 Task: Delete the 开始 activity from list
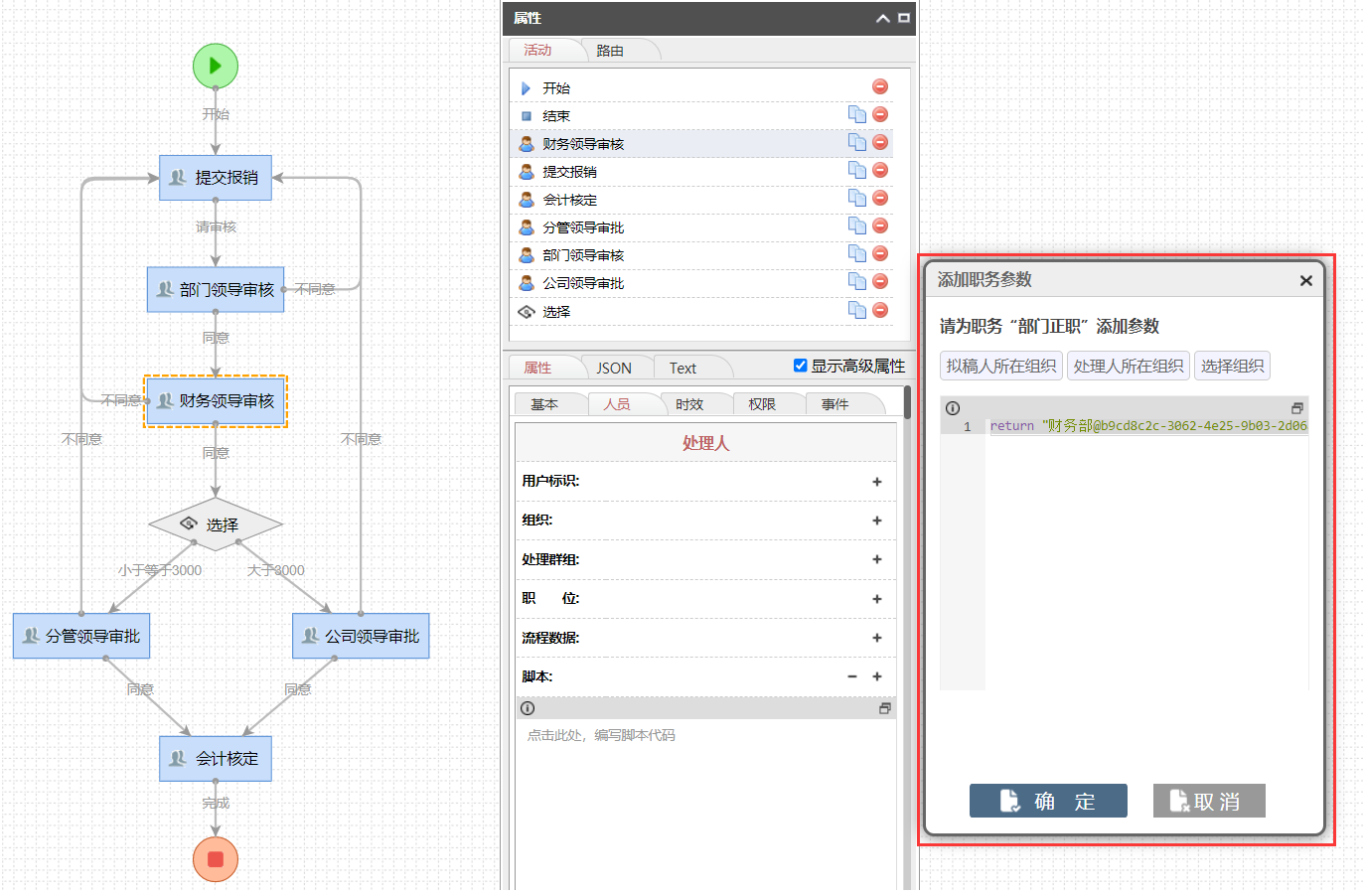point(880,87)
